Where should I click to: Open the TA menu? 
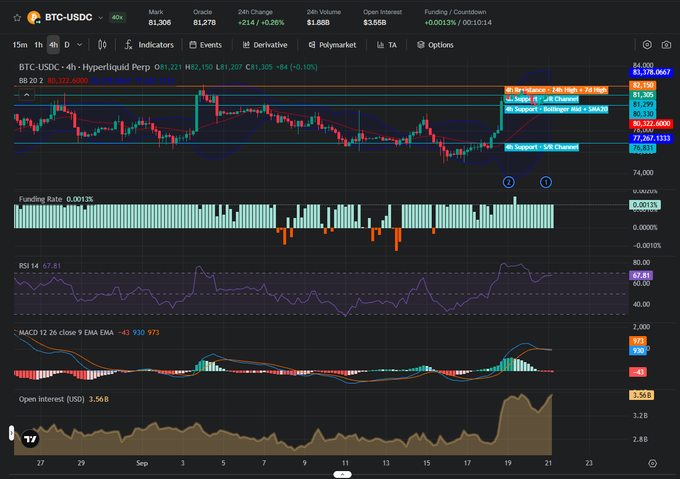[387, 45]
